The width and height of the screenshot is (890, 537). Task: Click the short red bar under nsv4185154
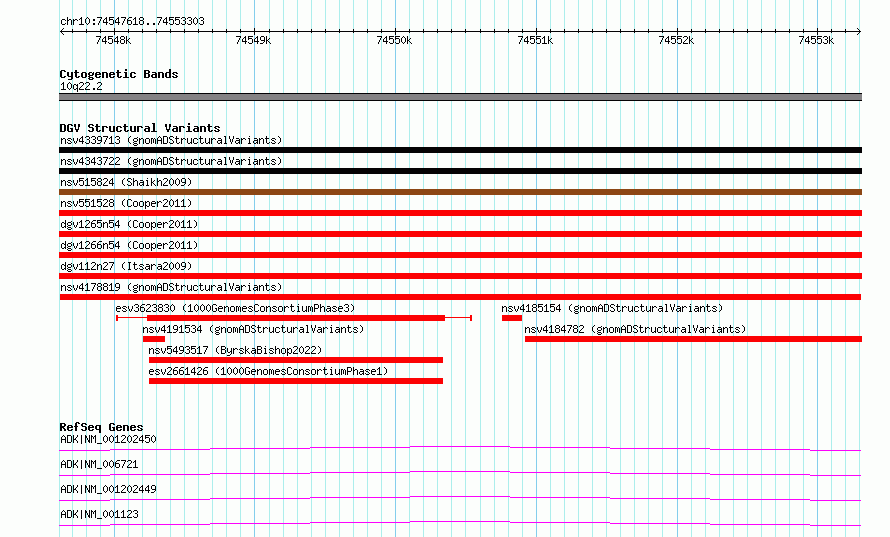coord(512,318)
